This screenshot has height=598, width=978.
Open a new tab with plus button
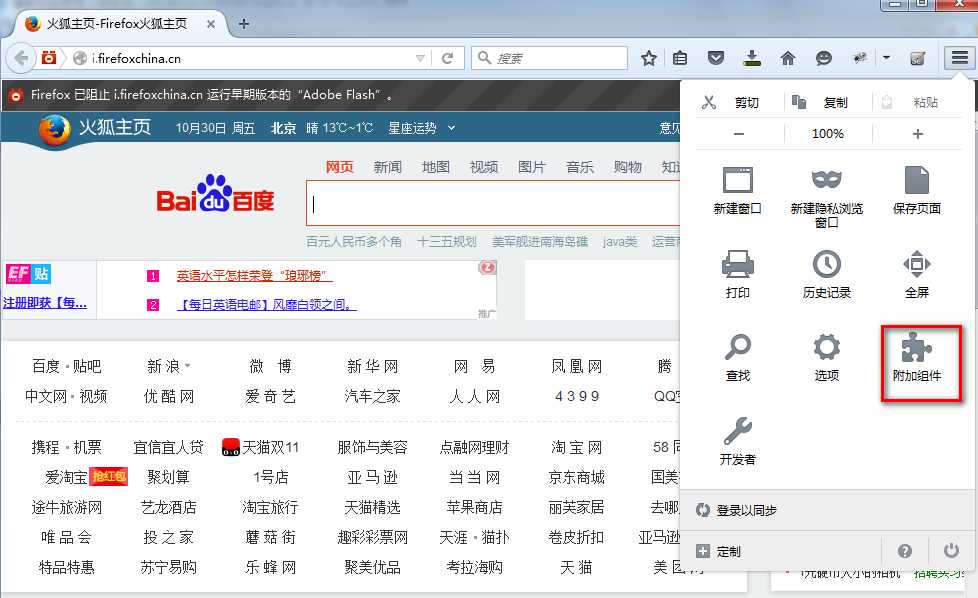tap(244, 24)
